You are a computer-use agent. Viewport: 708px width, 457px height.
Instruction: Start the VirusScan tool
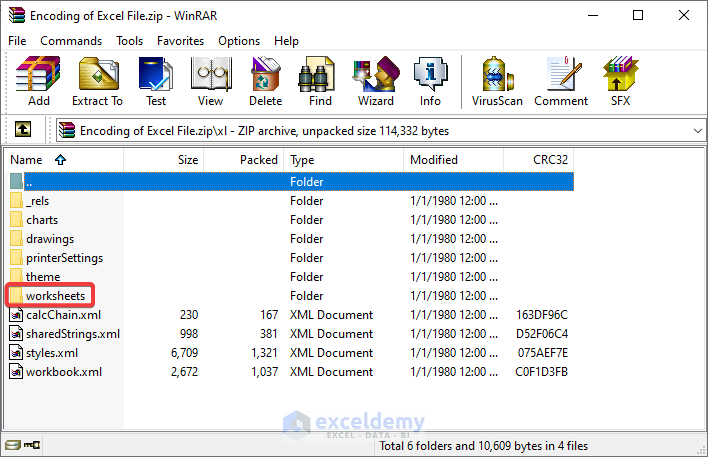[x=497, y=82]
